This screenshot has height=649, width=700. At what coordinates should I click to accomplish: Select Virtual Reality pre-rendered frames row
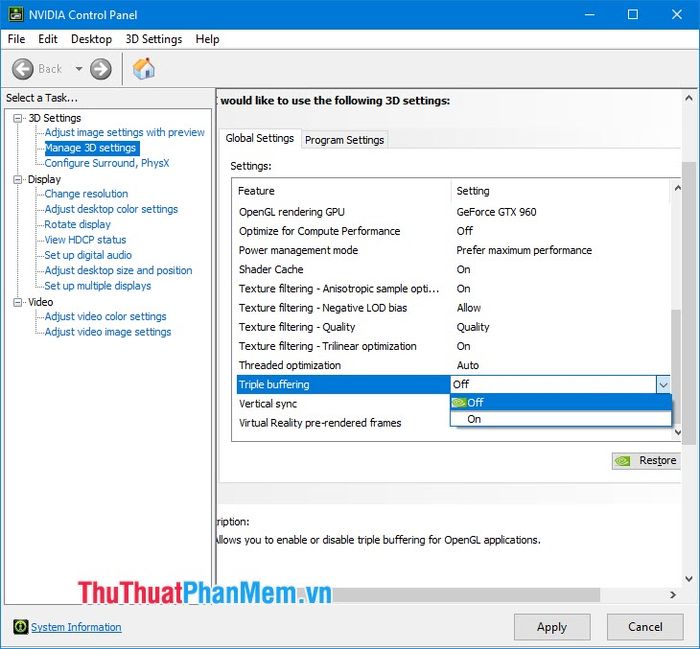343,423
